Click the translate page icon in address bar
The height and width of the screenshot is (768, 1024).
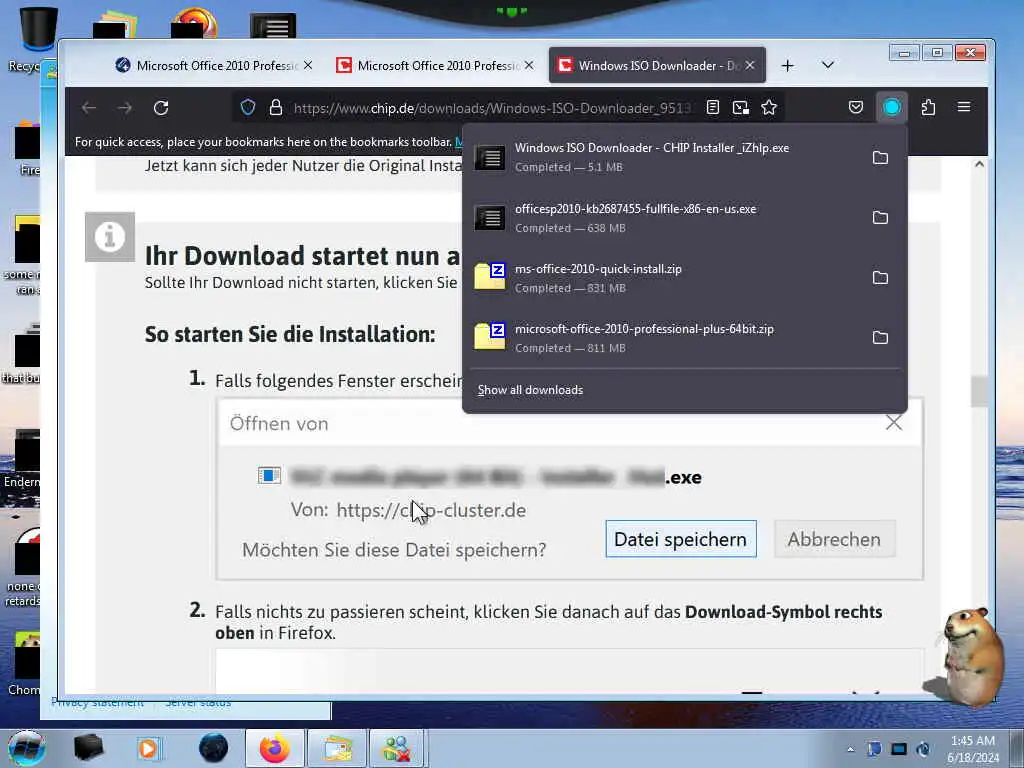pos(741,107)
